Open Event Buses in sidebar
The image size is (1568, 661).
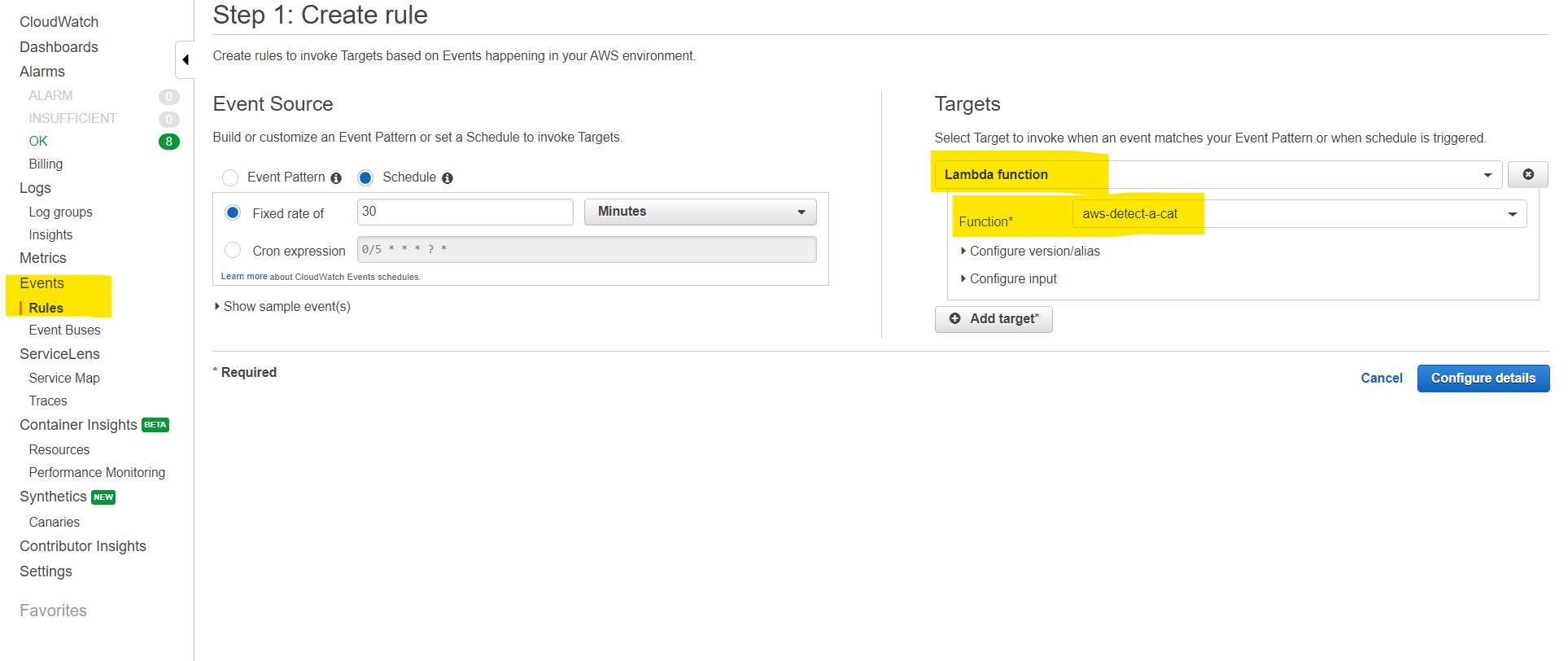coord(64,330)
